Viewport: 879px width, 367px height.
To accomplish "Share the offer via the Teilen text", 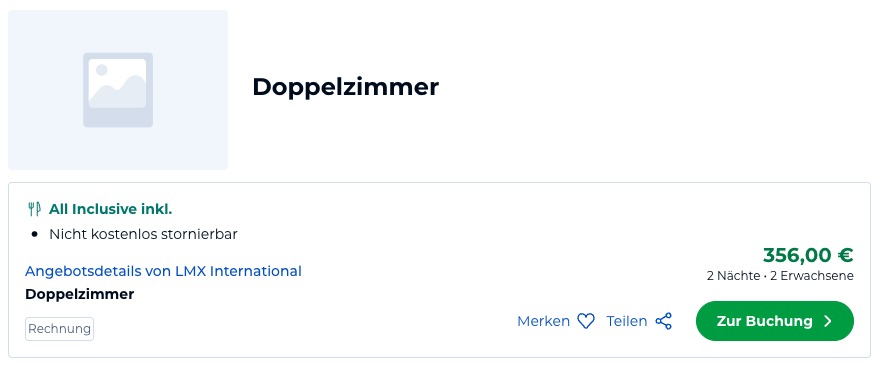I will click(627, 321).
